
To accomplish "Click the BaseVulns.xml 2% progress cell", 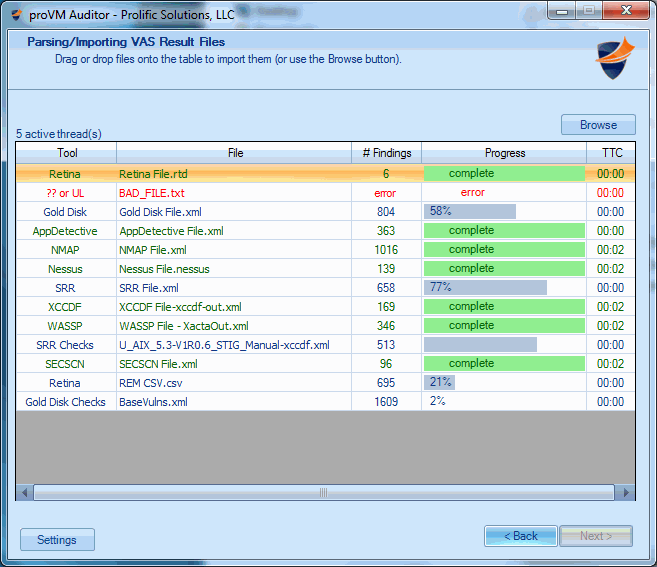I will pyautogui.click(x=504, y=401).
